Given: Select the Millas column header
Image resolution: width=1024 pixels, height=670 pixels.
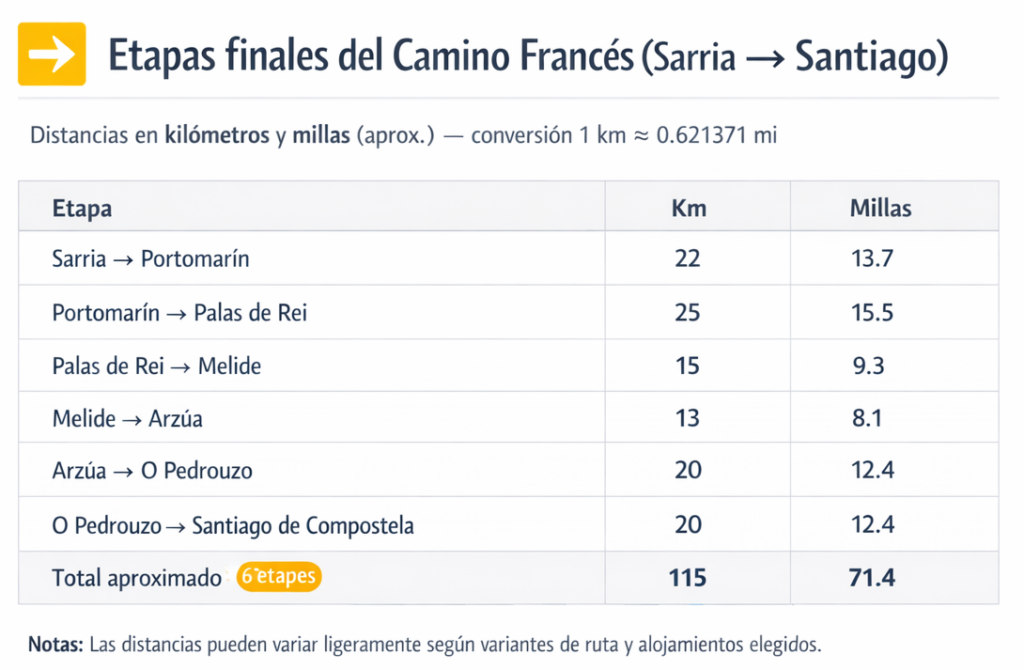Looking at the screenshot, I should tap(880, 208).
